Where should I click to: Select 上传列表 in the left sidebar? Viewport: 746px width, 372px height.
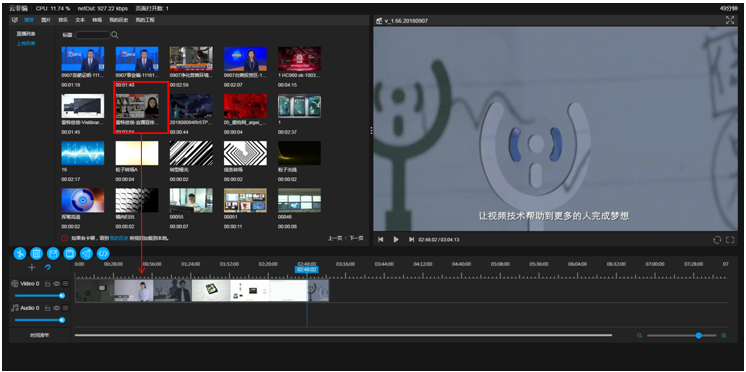[x=26, y=43]
